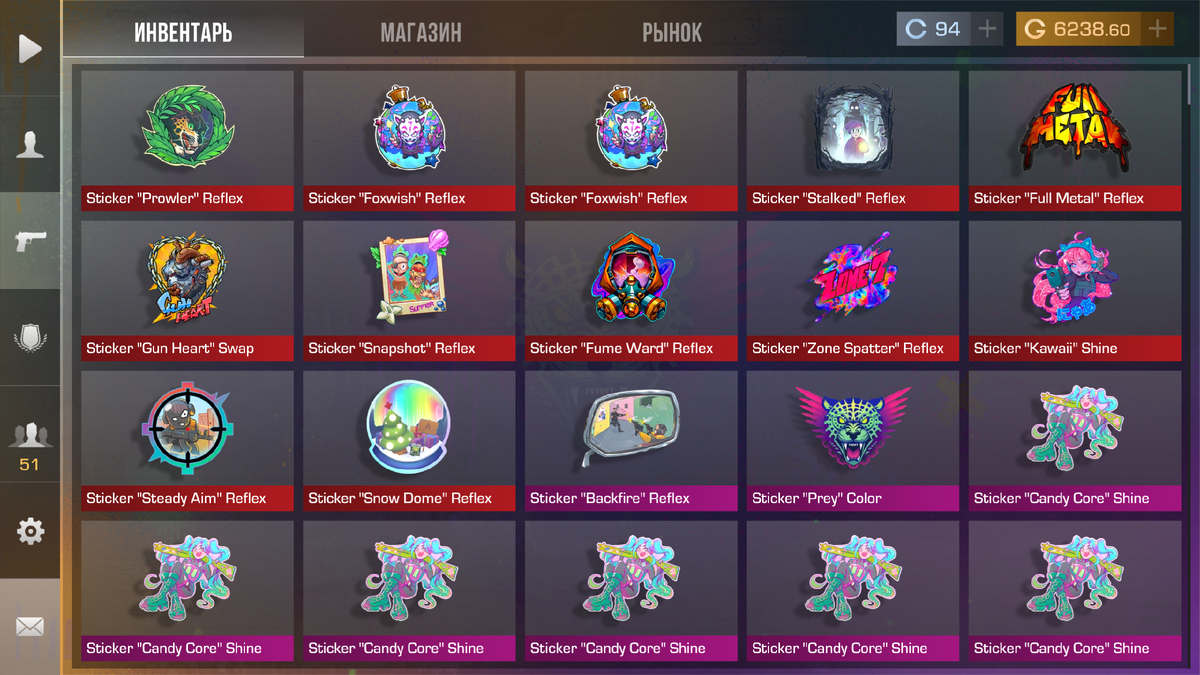Select Sticker "Prey" Color item
Viewport: 1200px width, 675px height.
[853, 441]
